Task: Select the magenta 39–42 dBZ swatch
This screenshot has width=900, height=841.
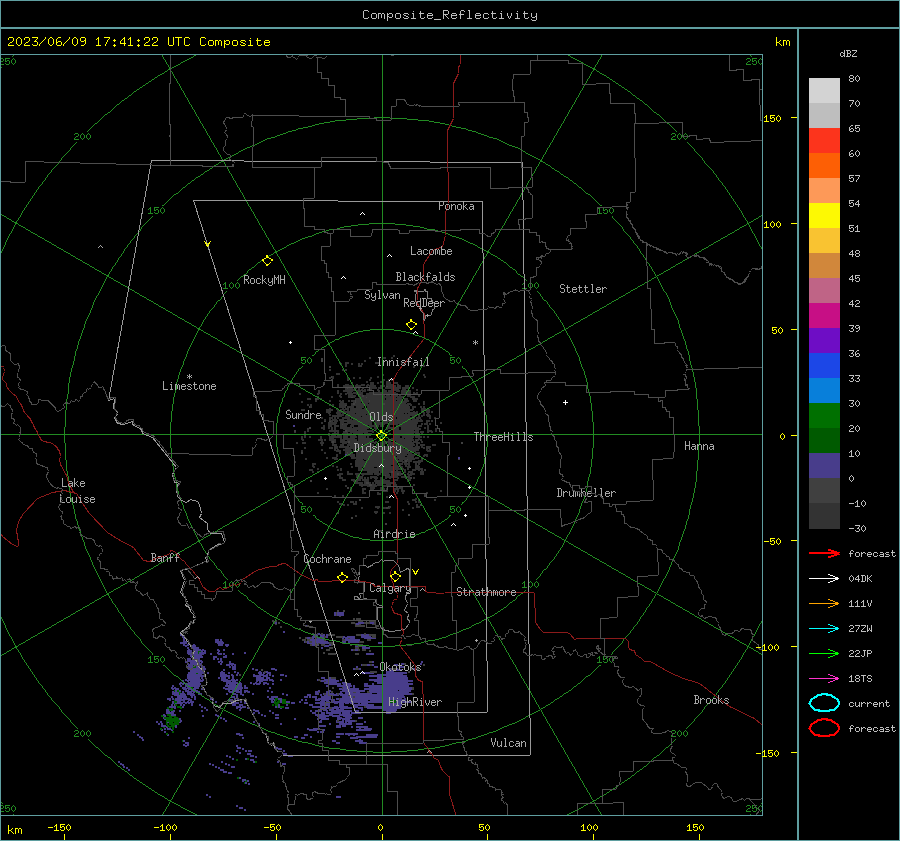Action: [824, 316]
